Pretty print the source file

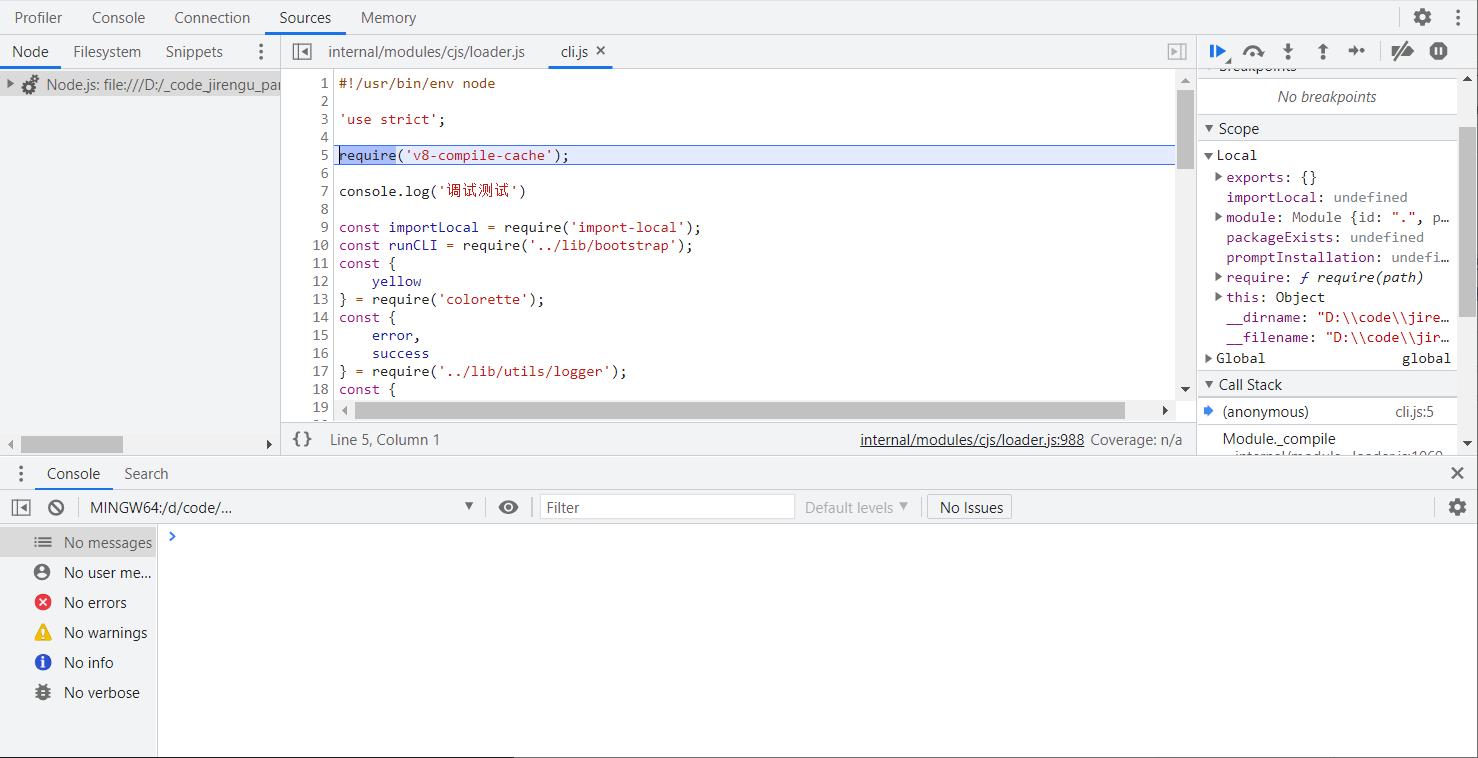pos(302,439)
